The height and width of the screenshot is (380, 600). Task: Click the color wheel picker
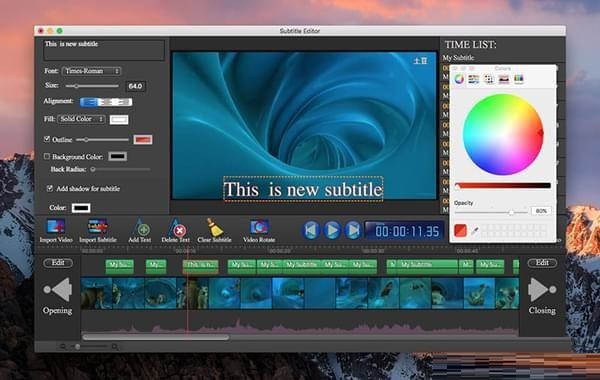503,134
